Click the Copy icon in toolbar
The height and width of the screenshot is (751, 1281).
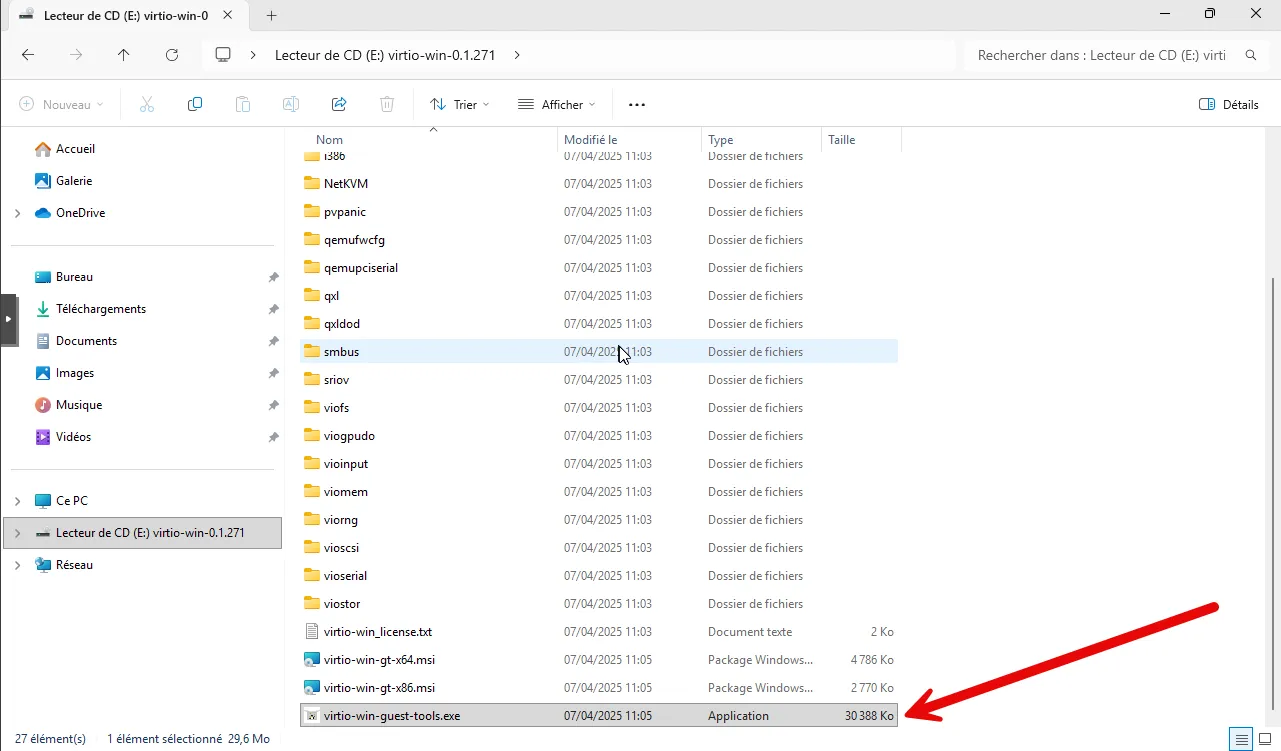(195, 104)
